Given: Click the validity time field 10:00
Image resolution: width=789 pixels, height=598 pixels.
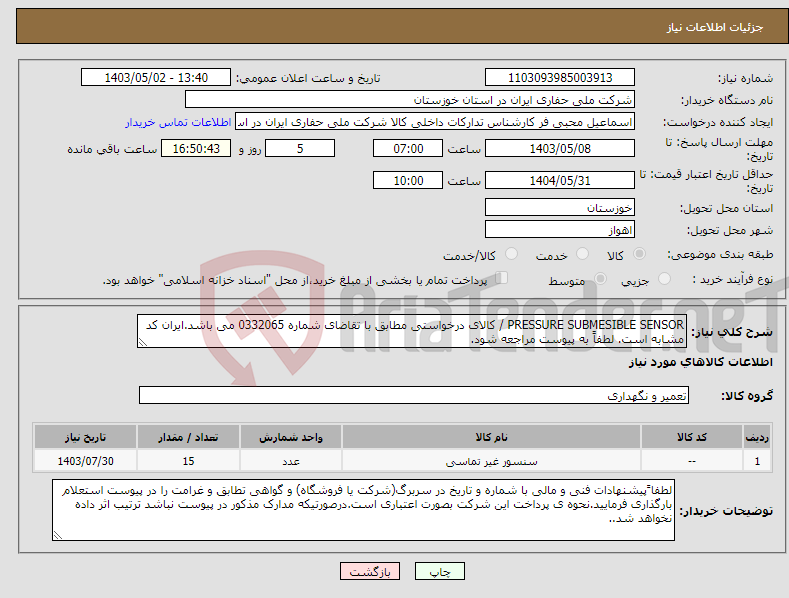Looking at the screenshot, I should [408, 180].
